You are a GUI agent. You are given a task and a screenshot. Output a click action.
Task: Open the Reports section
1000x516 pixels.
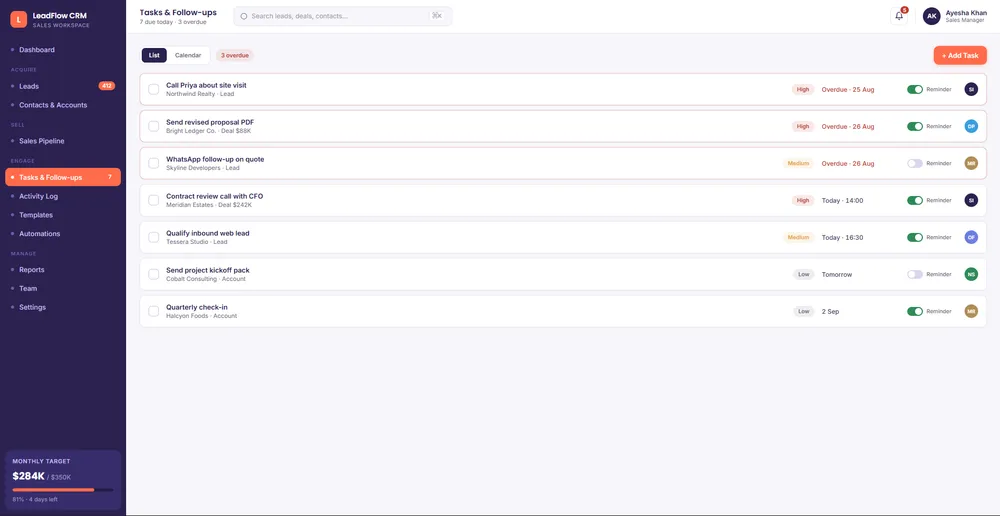pos(62,270)
